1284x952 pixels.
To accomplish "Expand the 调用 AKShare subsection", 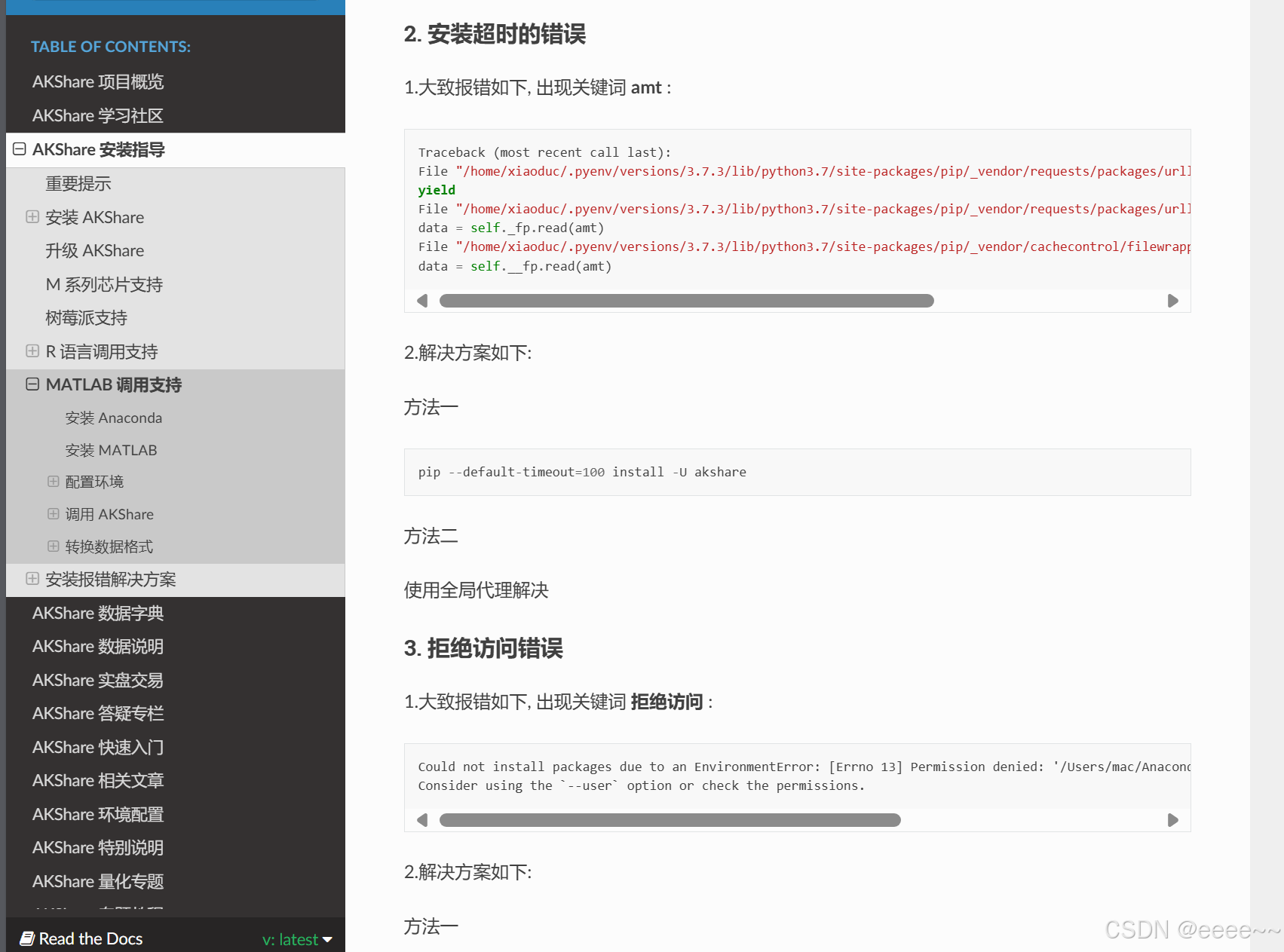I will [x=54, y=514].
